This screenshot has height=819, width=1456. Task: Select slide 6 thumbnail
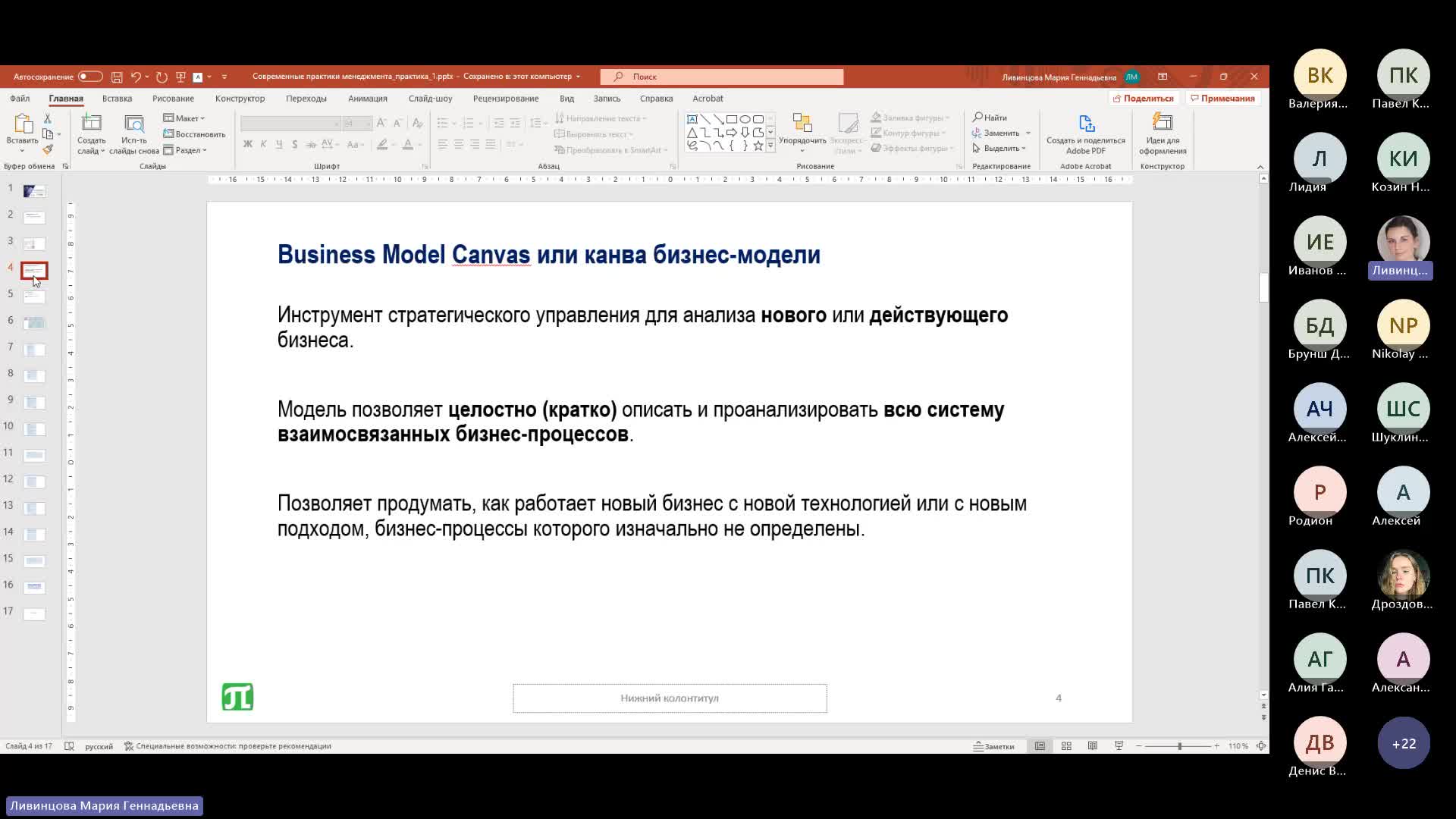coord(34,323)
